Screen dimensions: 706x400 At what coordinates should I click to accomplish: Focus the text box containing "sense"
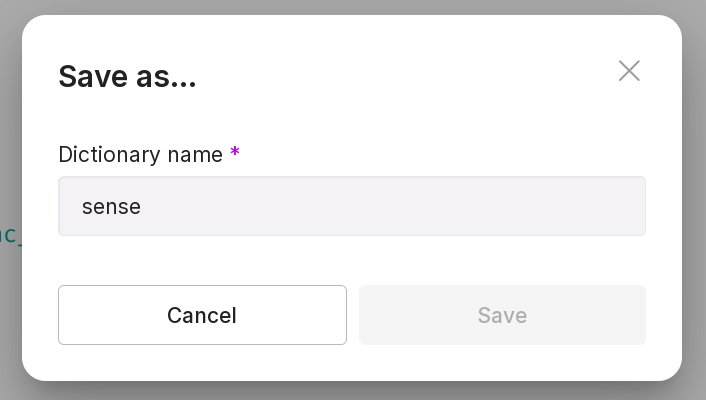coord(351,207)
